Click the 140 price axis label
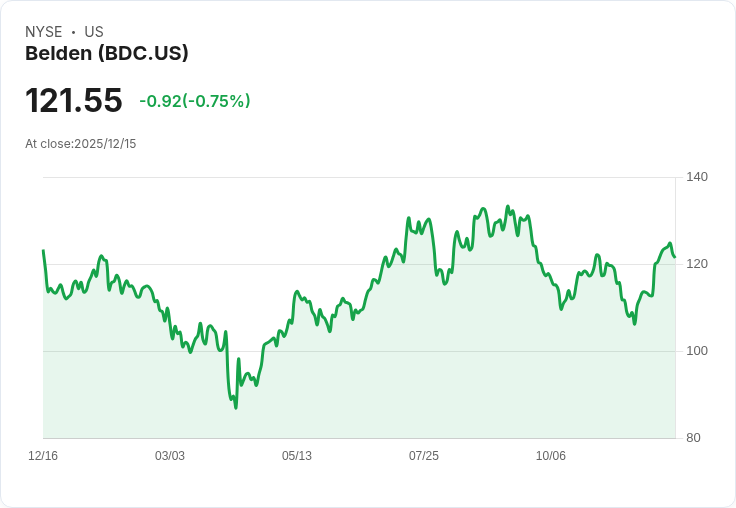Image resolution: width=736 pixels, height=508 pixels. (x=697, y=177)
